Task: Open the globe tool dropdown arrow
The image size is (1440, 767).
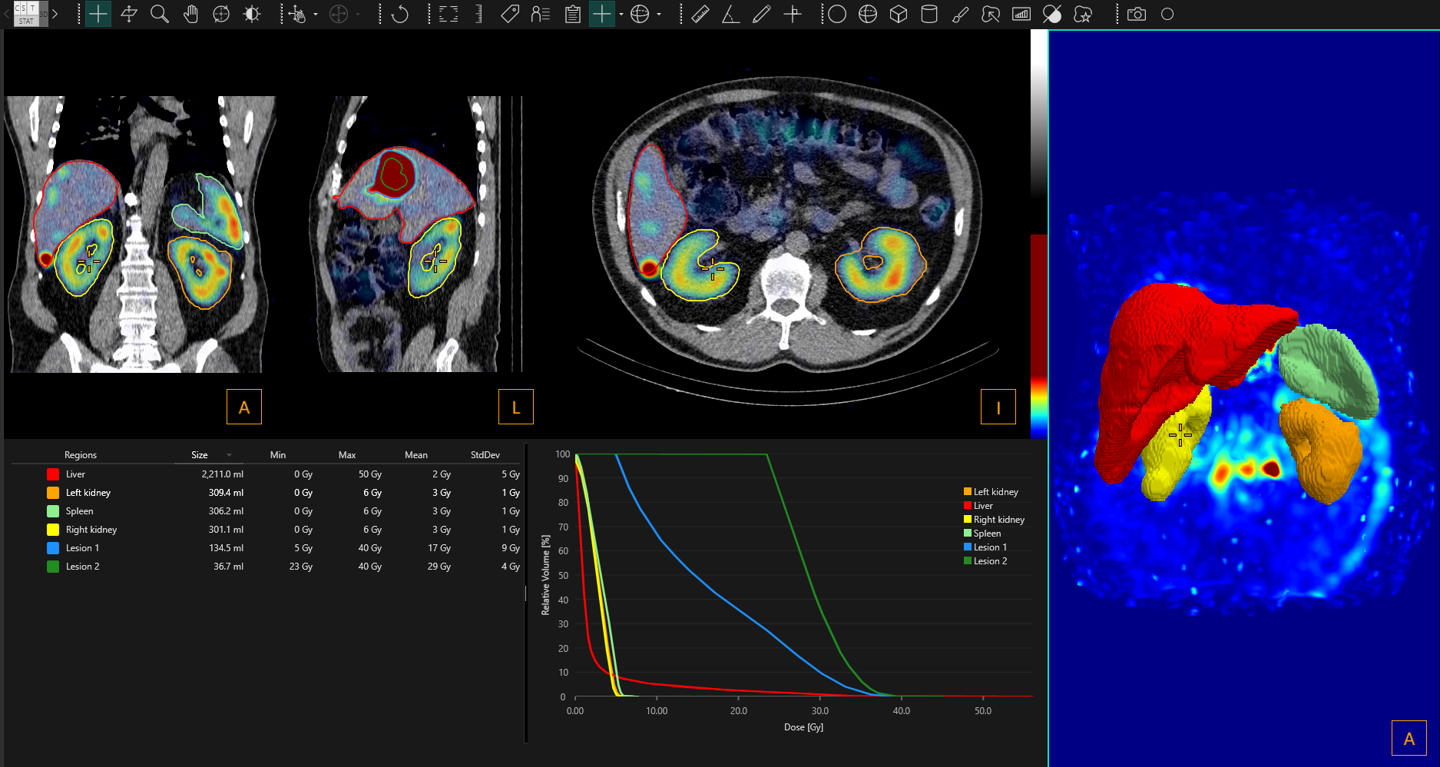Action: click(x=659, y=15)
